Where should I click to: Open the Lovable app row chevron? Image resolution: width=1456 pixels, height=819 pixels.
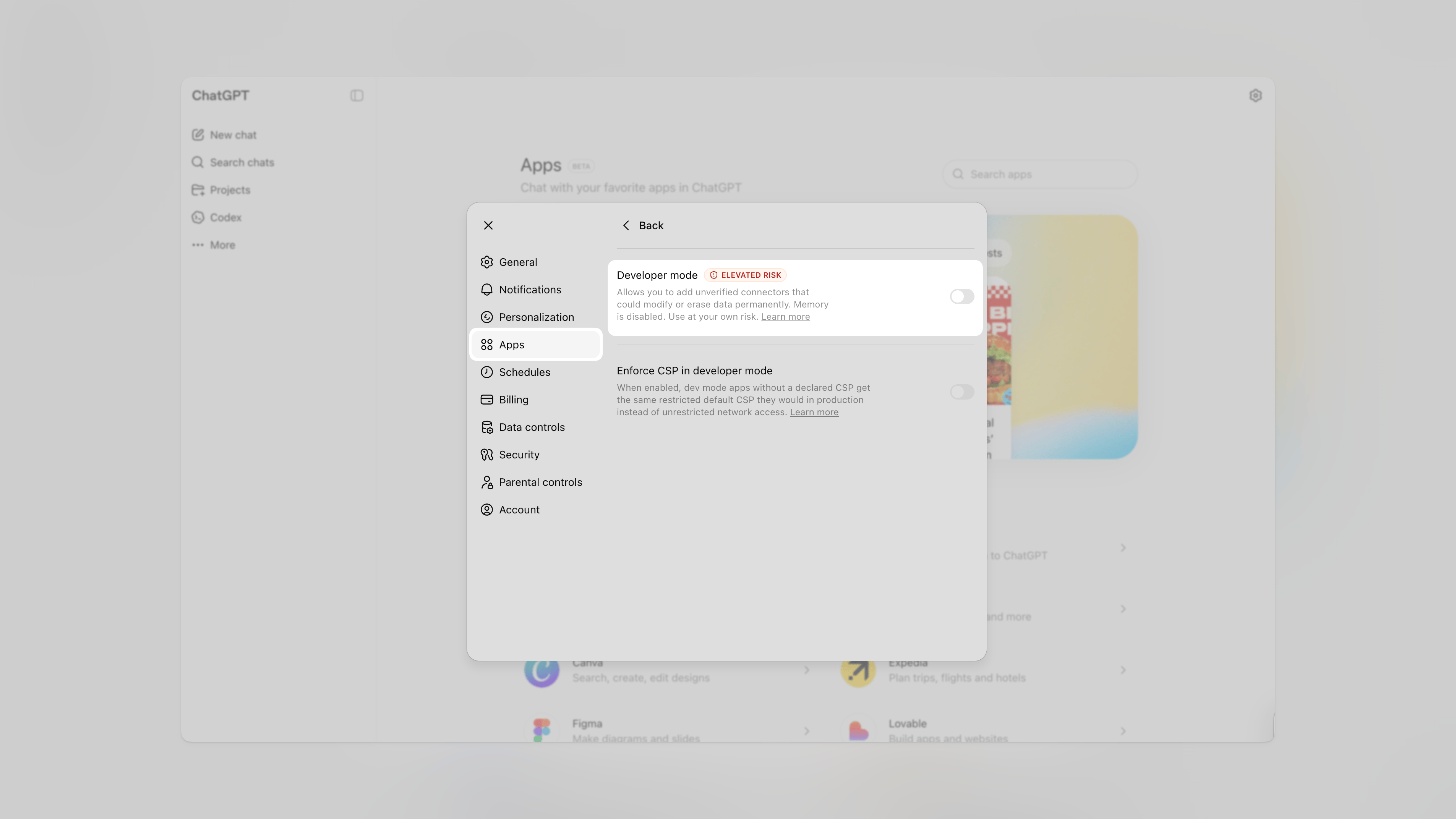tap(1123, 731)
